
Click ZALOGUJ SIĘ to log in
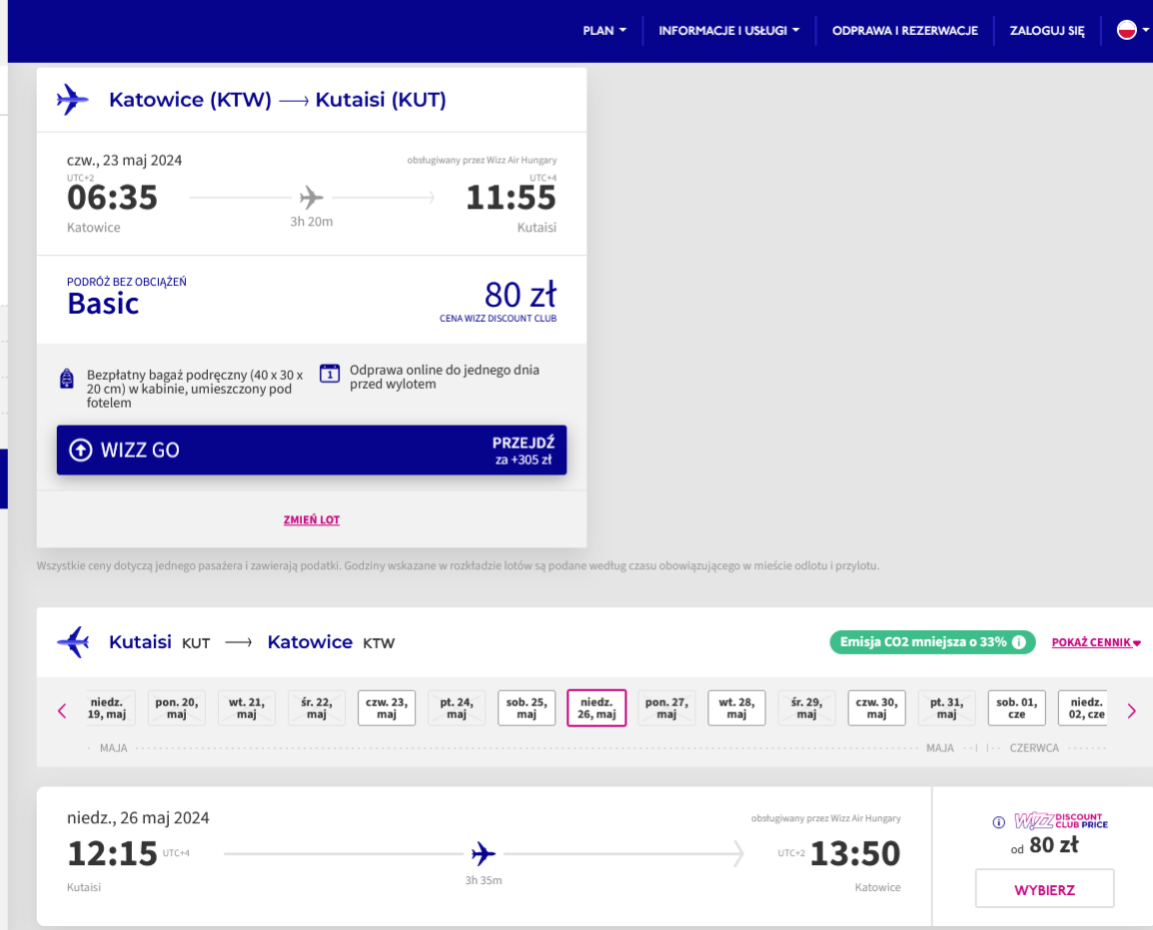tap(1046, 31)
